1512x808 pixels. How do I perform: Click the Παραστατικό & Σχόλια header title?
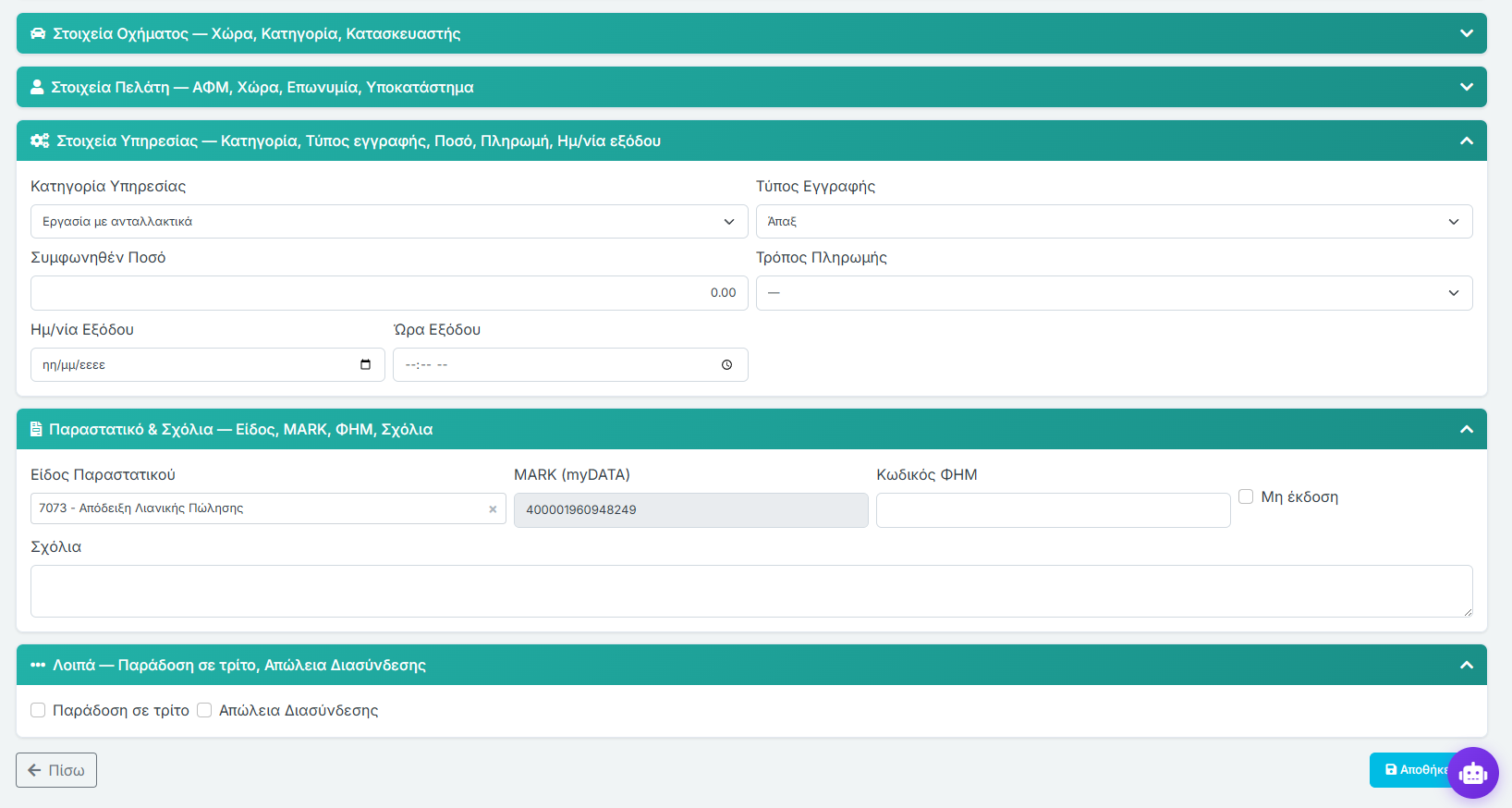[240, 429]
